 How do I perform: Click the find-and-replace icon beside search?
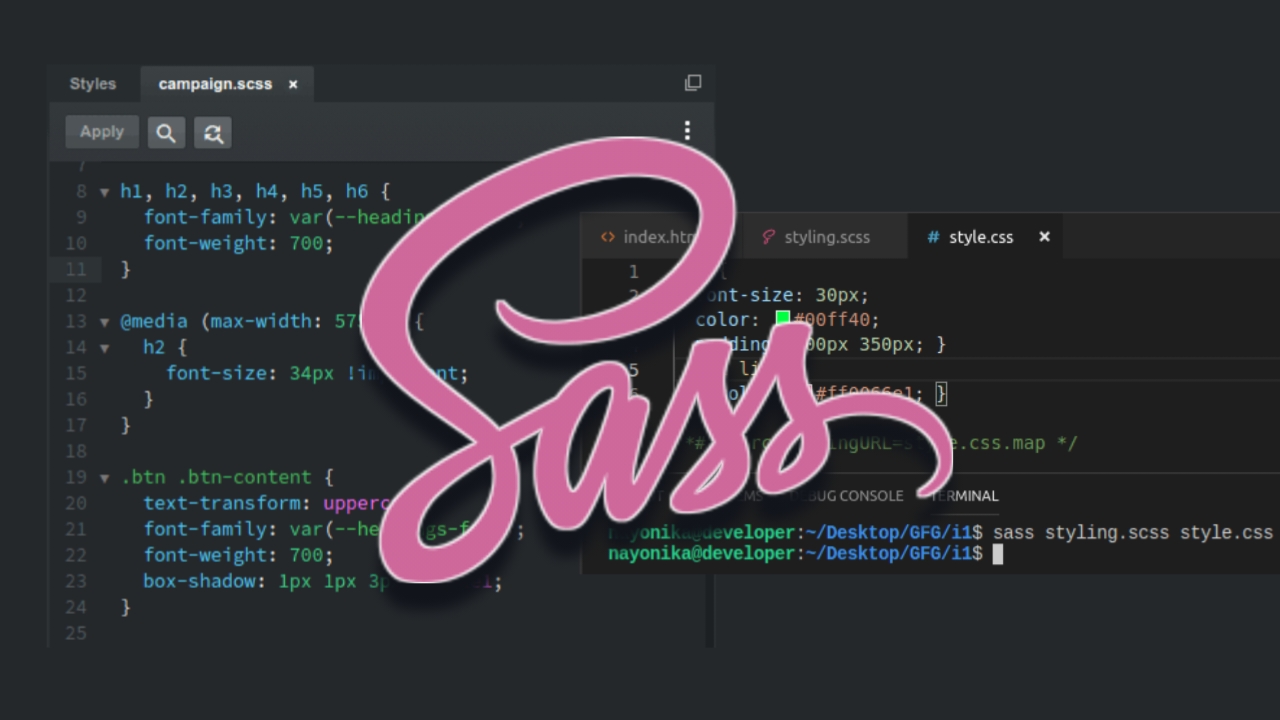pos(213,133)
